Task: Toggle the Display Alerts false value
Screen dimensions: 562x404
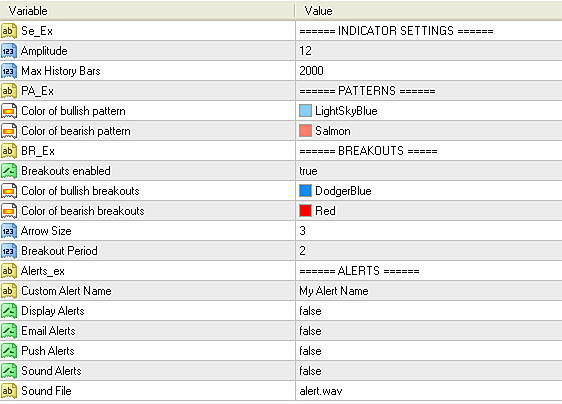Action: click(429, 311)
